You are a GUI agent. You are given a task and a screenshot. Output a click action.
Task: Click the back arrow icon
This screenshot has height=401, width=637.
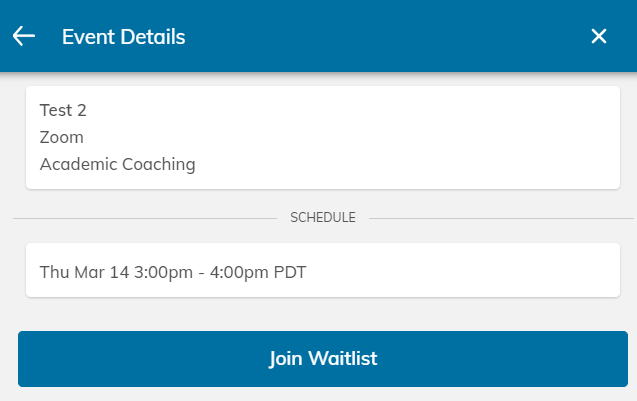[24, 36]
